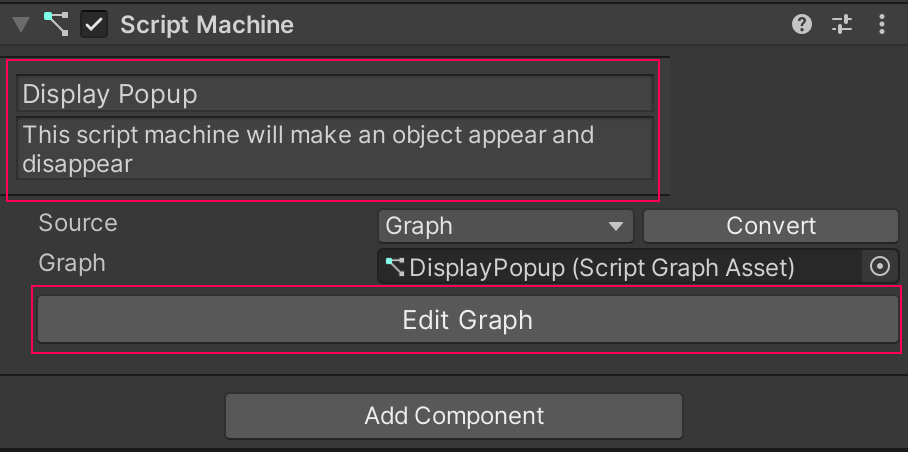Open the Source dropdown set to Graph
The width and height of the screenshot is (908, 452).
click(505, 226)
